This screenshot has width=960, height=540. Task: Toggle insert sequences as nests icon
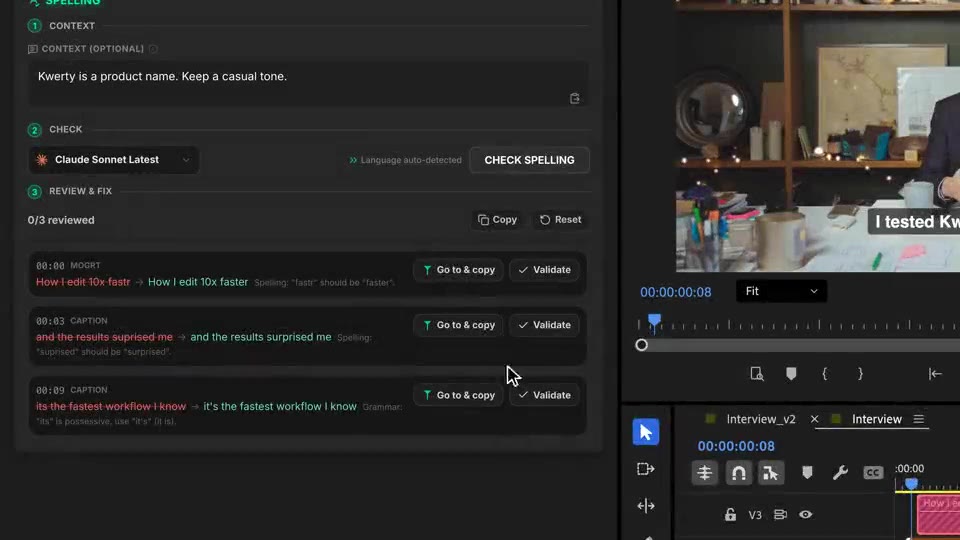705,473
